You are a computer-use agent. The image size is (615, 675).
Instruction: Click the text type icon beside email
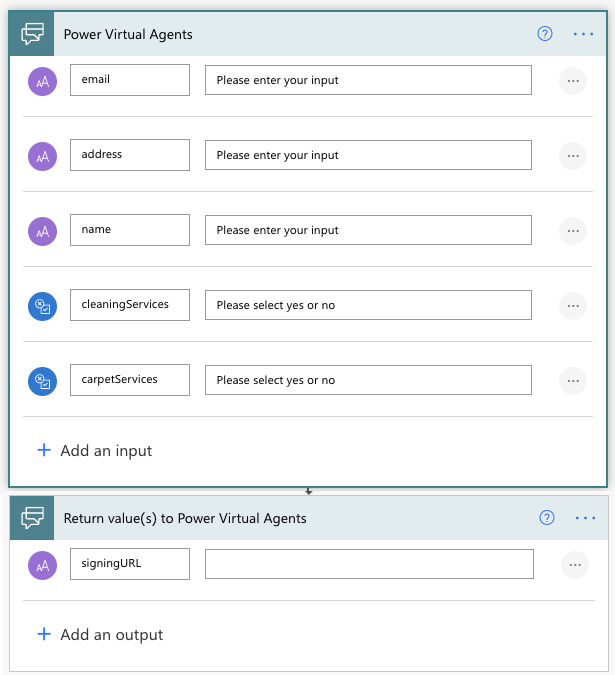(43, 81)
